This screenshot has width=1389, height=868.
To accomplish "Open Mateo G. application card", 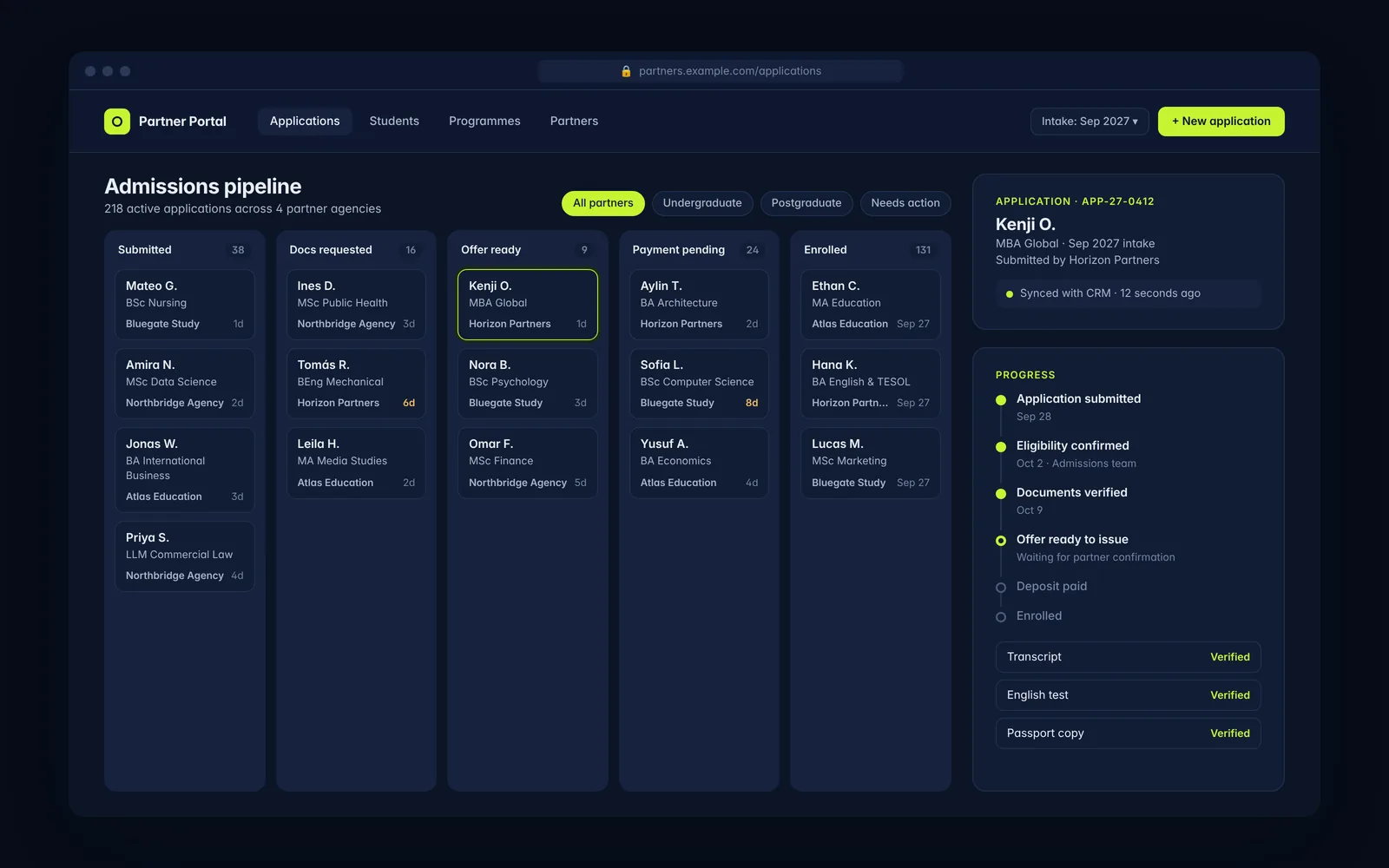I will [x=185, y=305].
